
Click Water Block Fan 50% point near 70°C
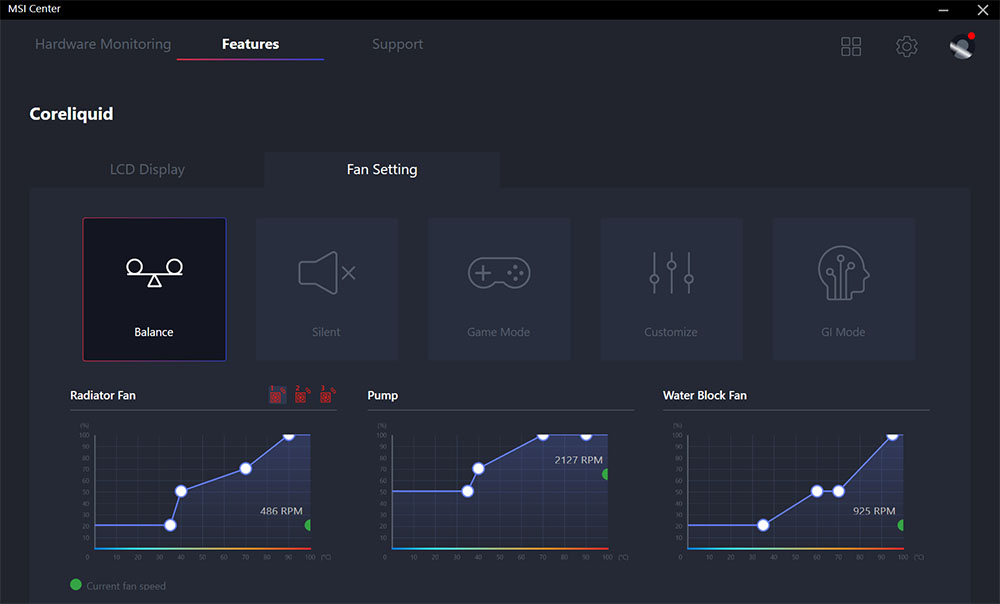(839, 491)
